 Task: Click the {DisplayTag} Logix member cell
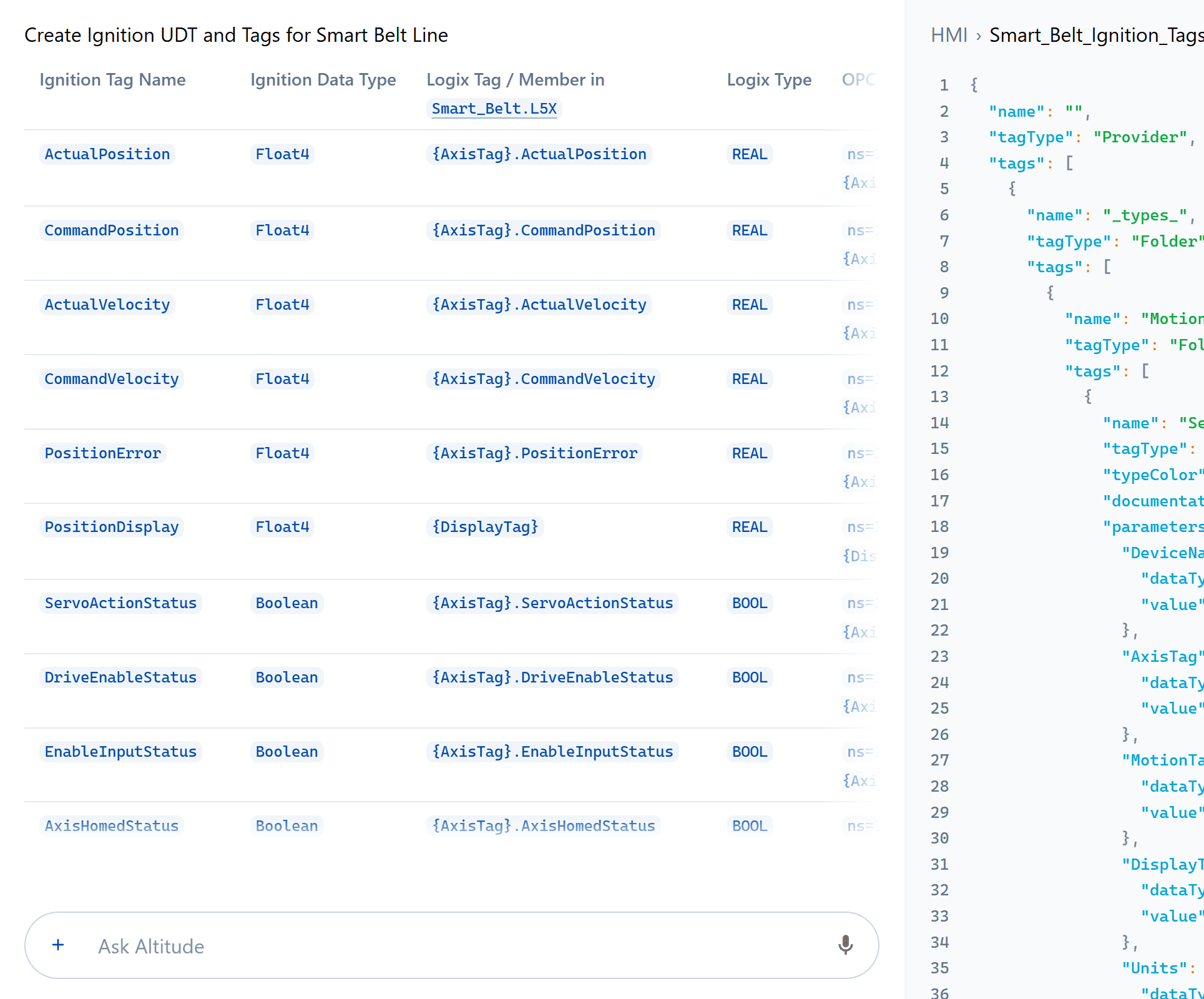pyautogui.click(x=485, y=527)
